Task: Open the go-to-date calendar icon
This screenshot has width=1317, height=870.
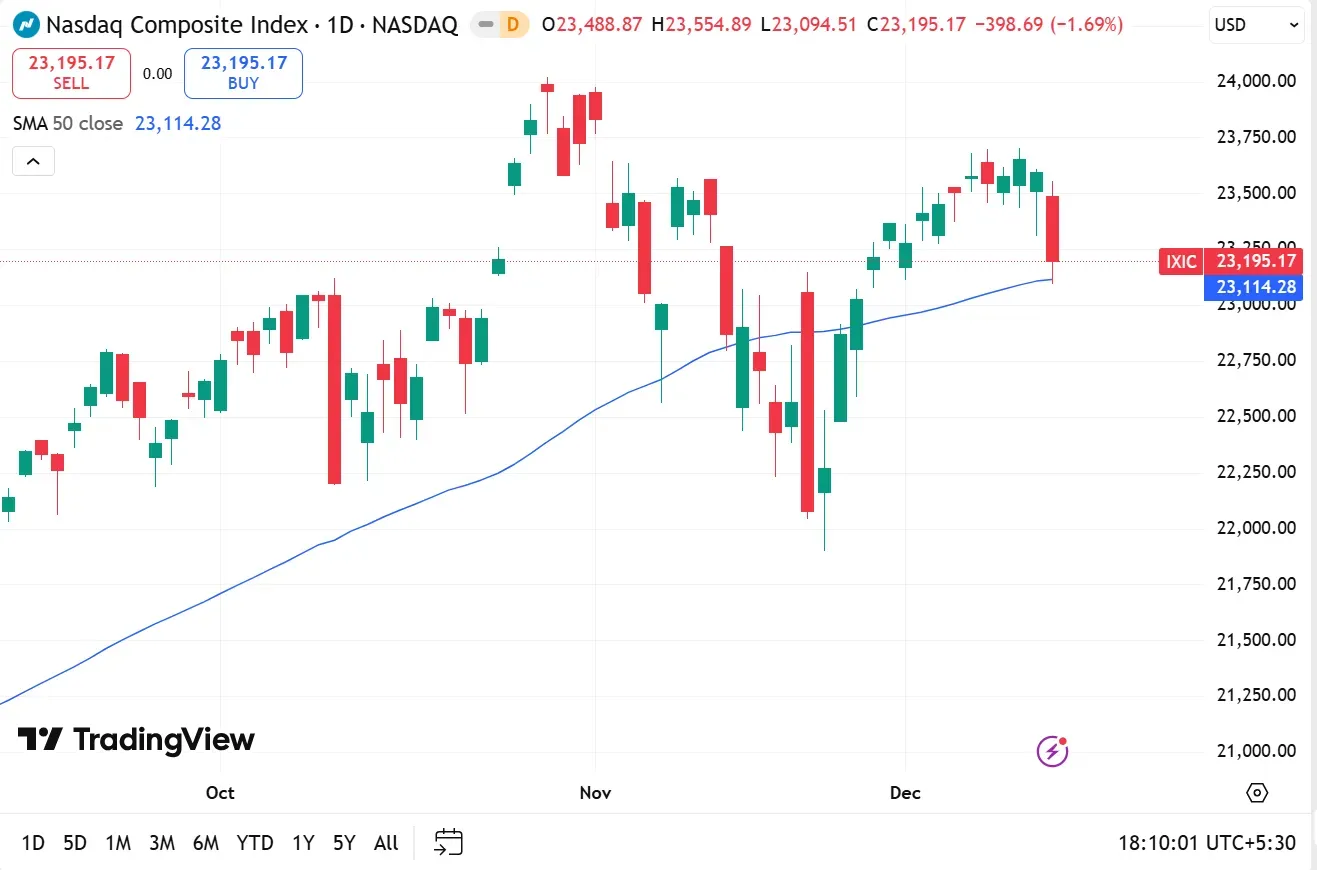Action: (449, 842)
